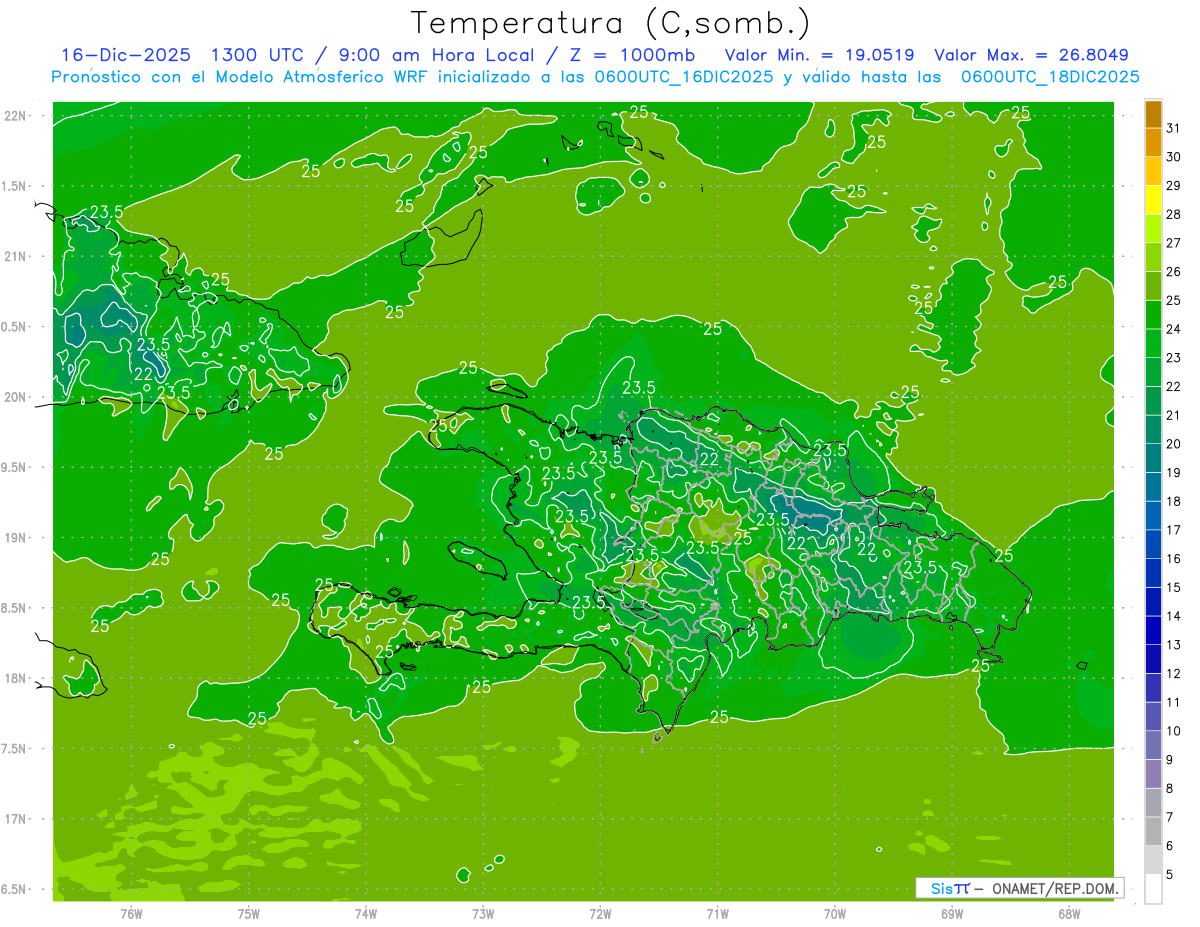Click the '68W' longitude axis label
The image size is (1200, 927).
click(x=1069, y=913)
